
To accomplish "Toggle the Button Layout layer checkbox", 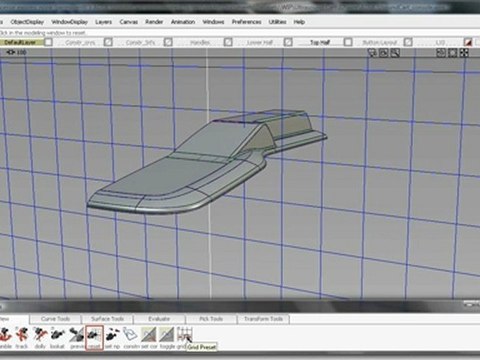I will click(408, 42).
